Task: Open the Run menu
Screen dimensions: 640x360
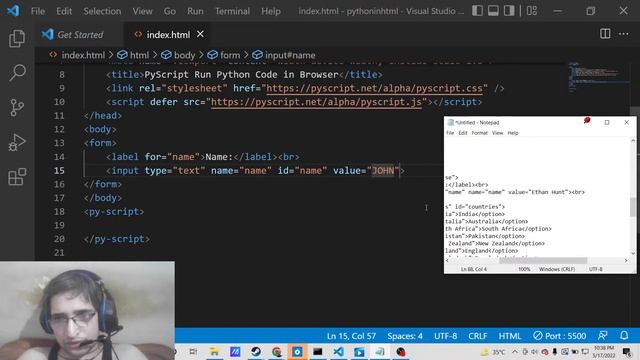Action: (195, 11)
